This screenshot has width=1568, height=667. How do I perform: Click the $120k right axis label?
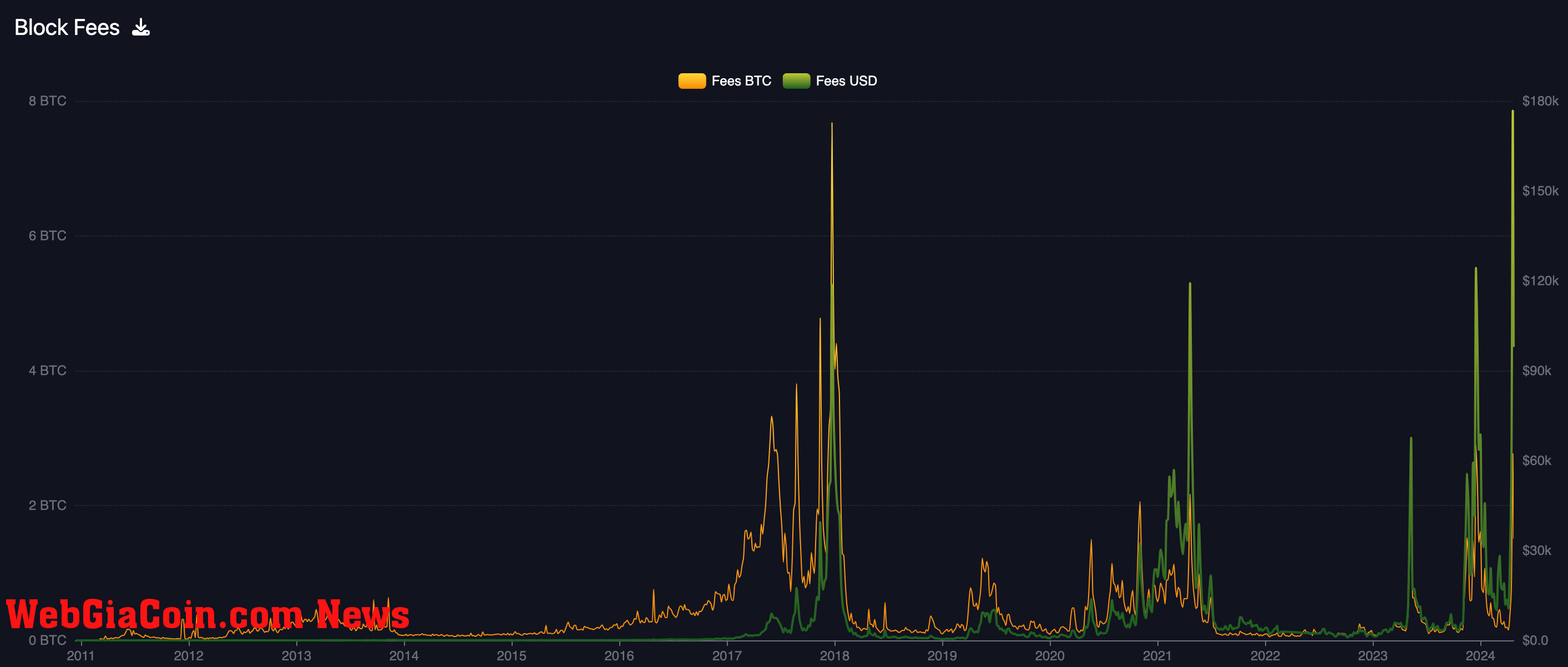point(1540,281)
